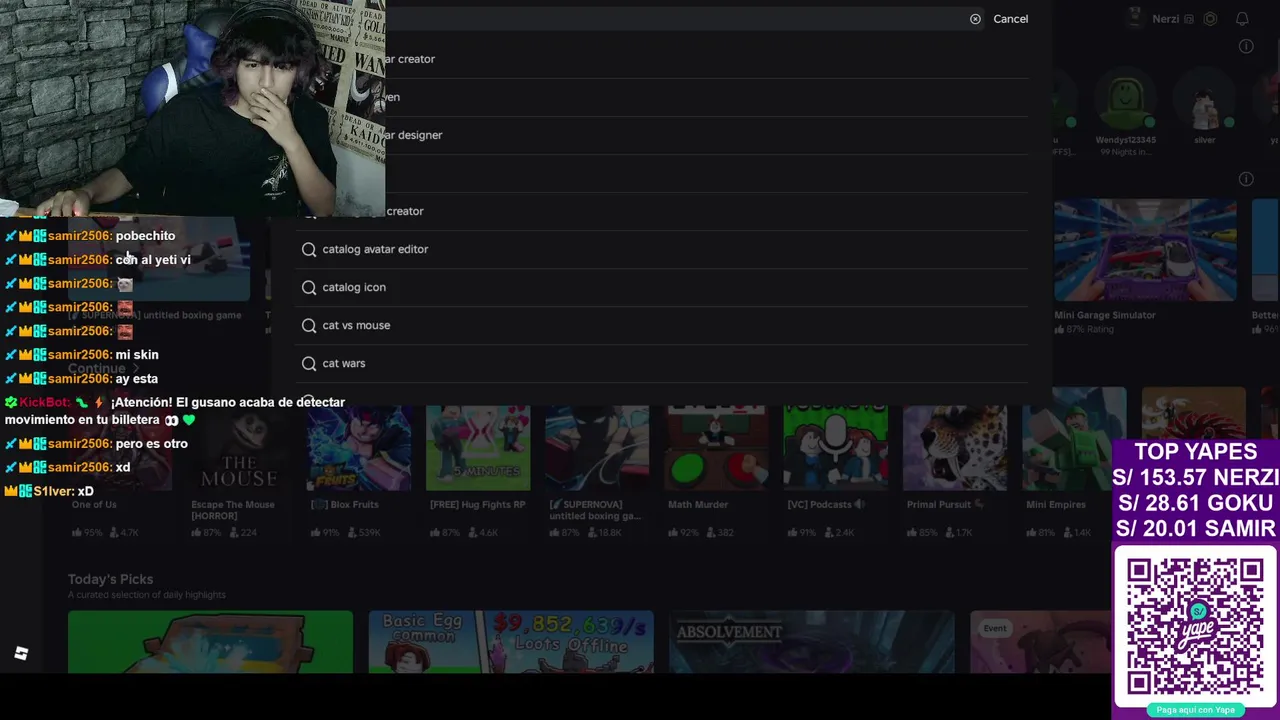Click the small icon right of Nerzi
1280x720 pixels.
[x=1188, y=19]
